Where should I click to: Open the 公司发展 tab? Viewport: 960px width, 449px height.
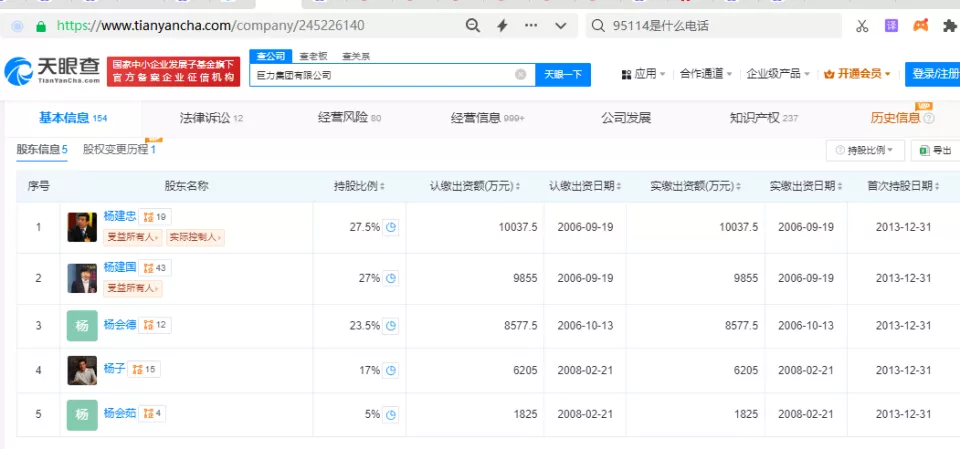626,118
